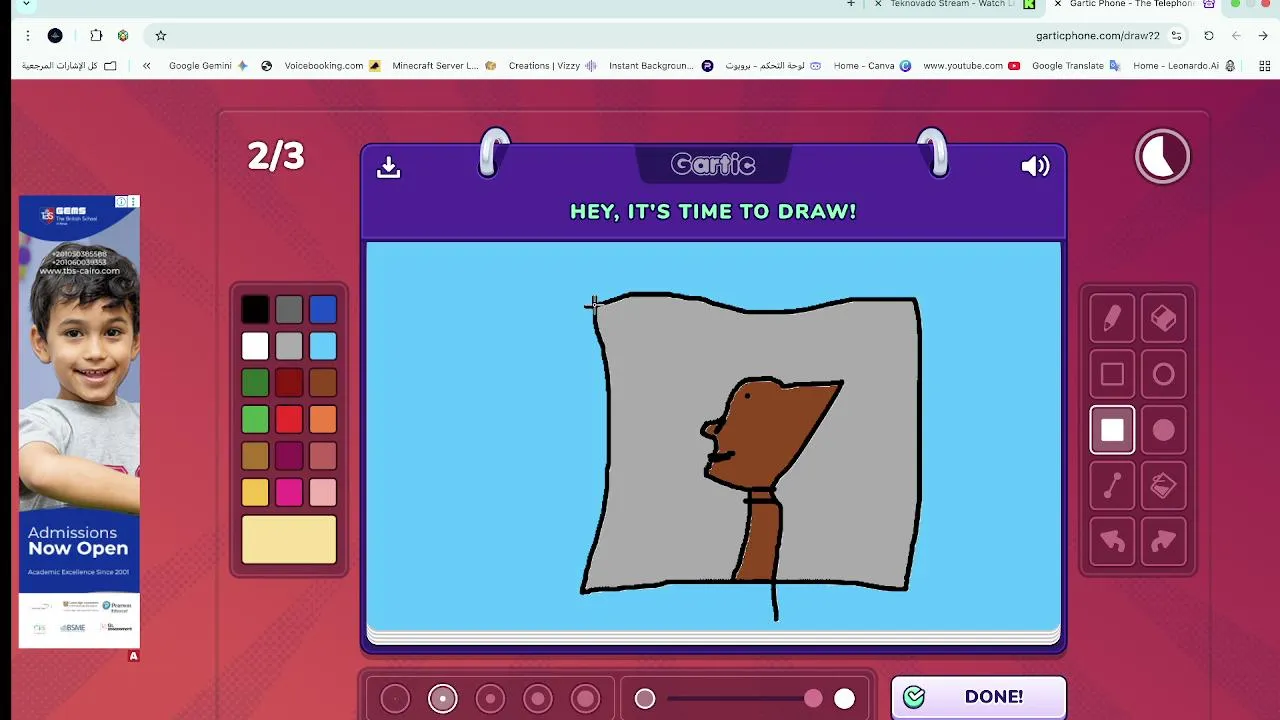Undo the last drawing stroke
This screenshot has width=1280, height=720.
point(1112,542)
